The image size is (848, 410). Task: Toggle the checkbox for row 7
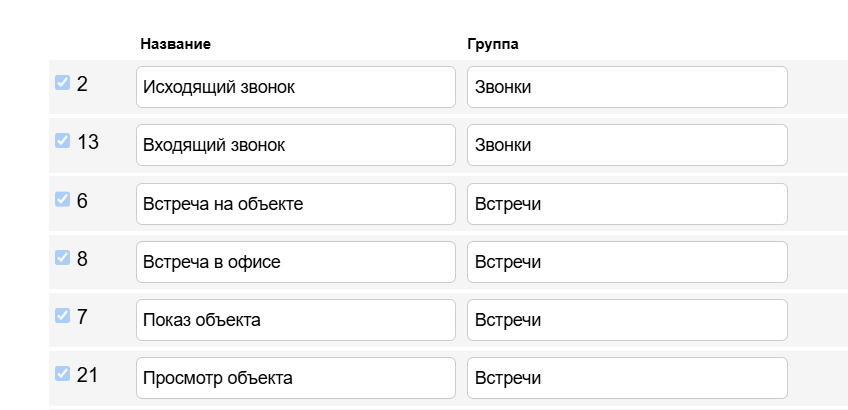click(x=62, y=315)
